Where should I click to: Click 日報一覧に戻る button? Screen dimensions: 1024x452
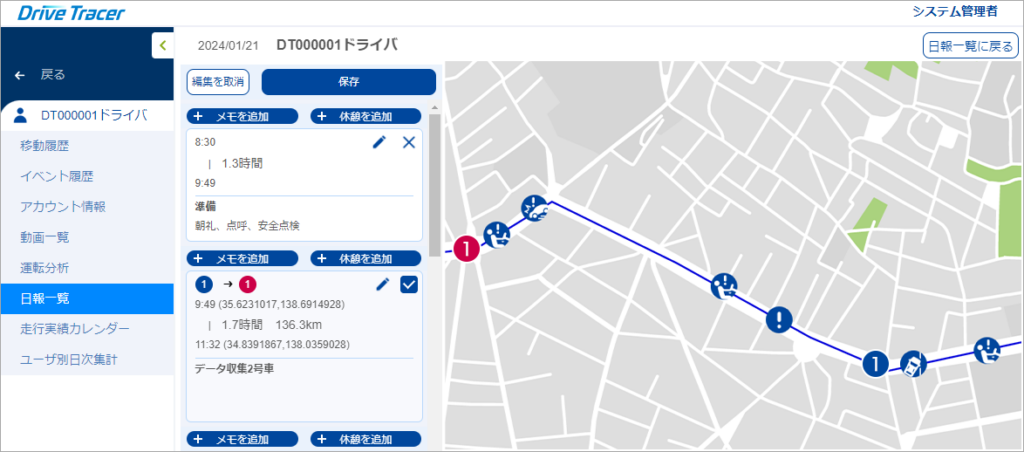click(970, 46)
